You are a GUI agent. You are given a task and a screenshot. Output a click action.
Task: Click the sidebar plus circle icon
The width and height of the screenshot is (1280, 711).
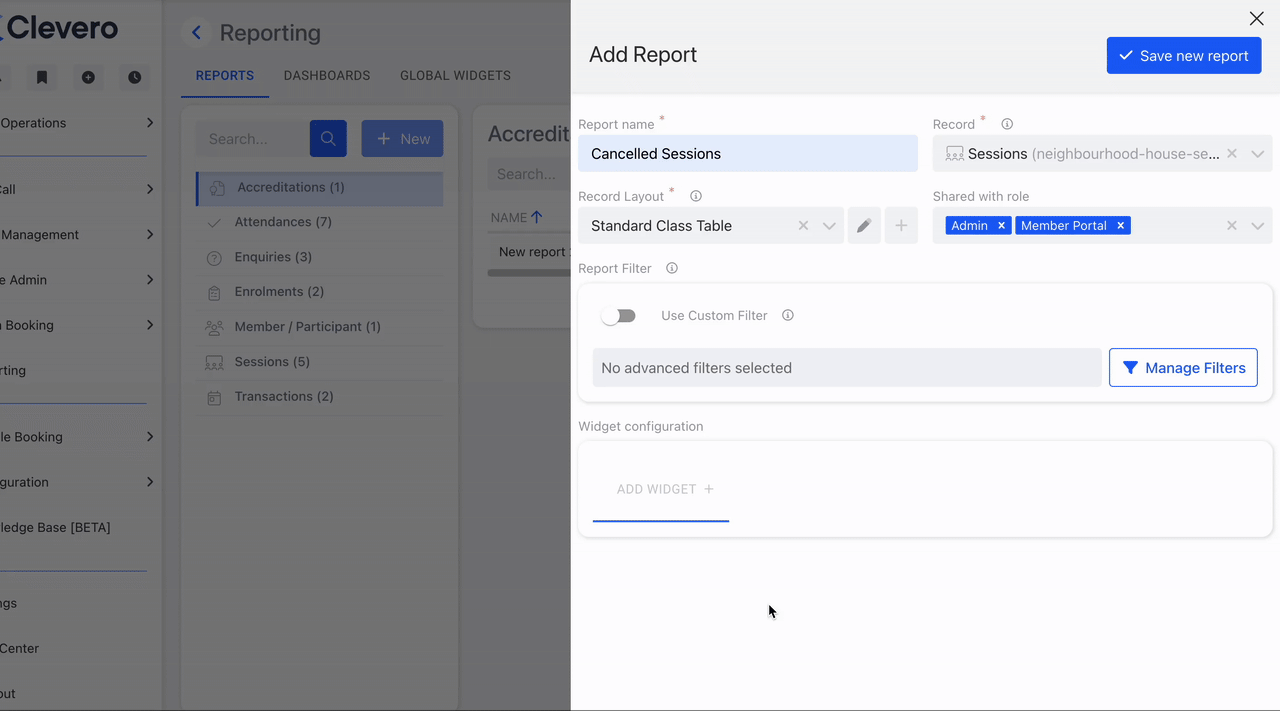click(88, 77)
